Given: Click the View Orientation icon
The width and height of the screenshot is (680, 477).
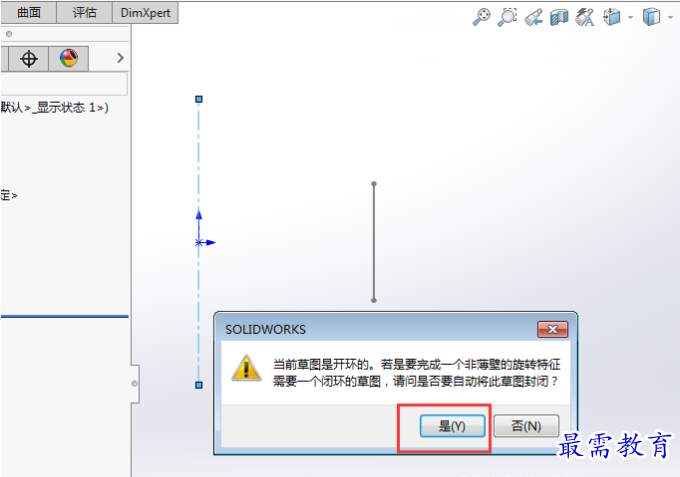Looking at the screenshot, I should (612, 17).
